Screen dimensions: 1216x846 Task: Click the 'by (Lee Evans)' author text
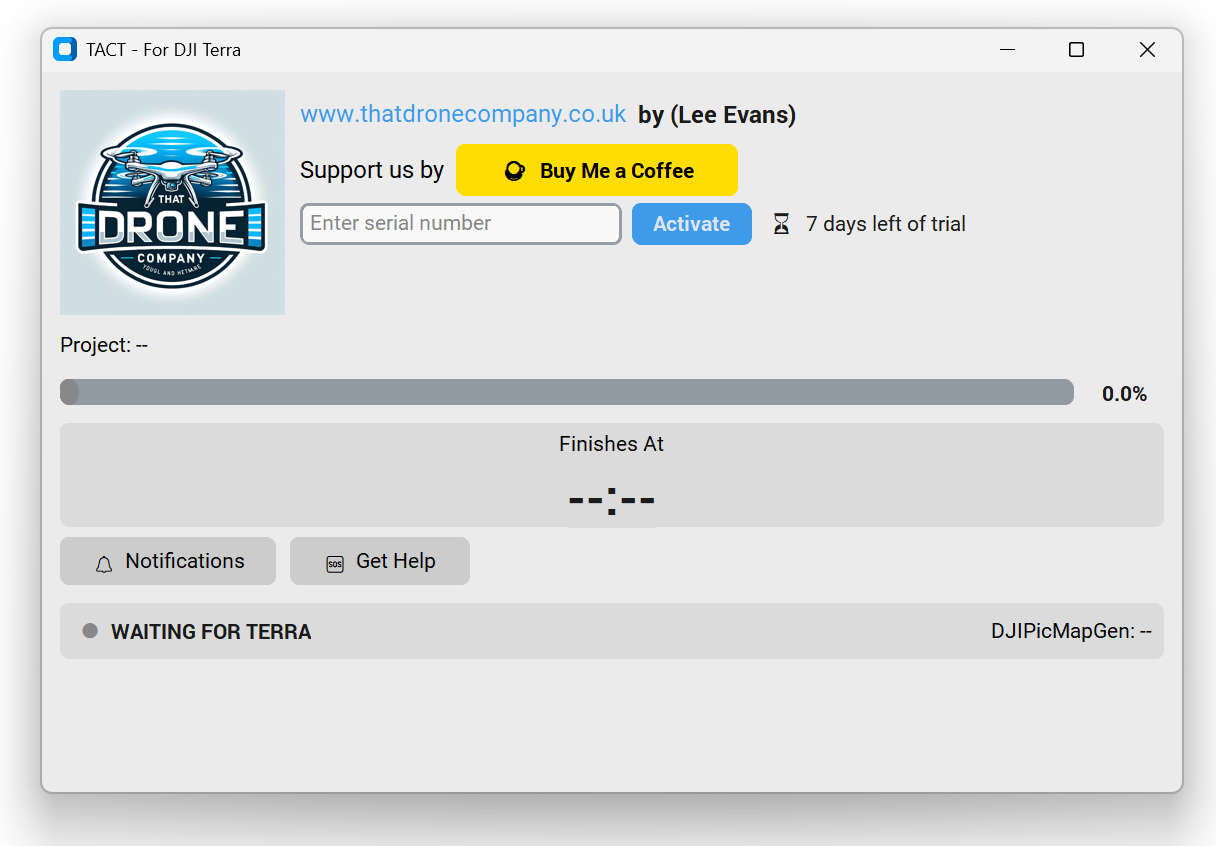pos(717,115)
